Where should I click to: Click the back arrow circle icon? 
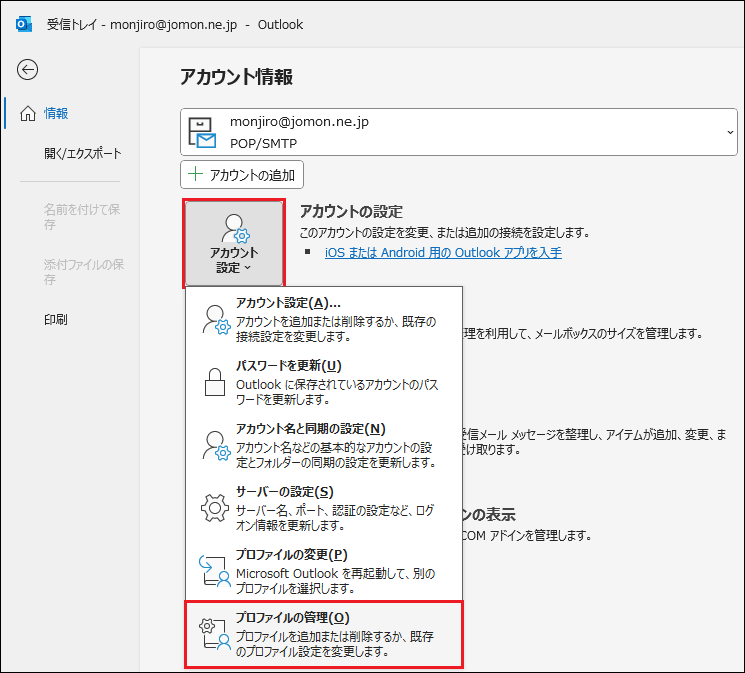click(28, 69)
